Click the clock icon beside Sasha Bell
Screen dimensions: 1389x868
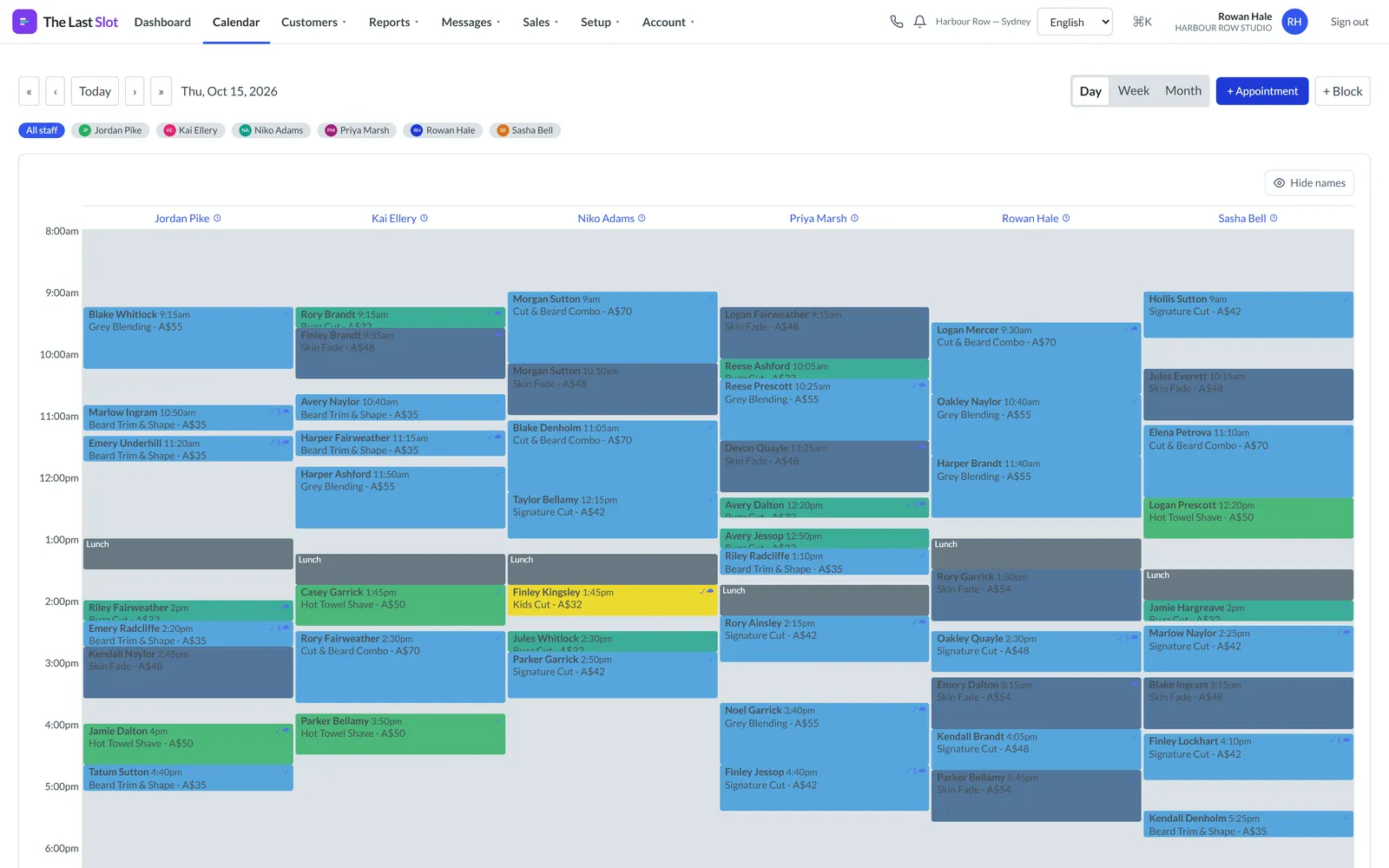click(1274, 219)
